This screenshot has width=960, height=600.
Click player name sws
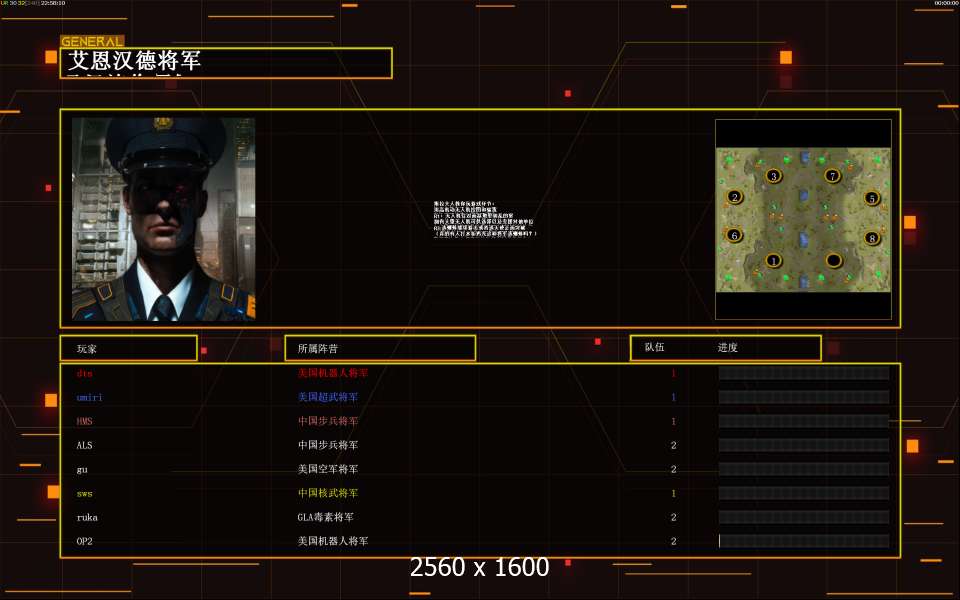click(x=84, y=493)
